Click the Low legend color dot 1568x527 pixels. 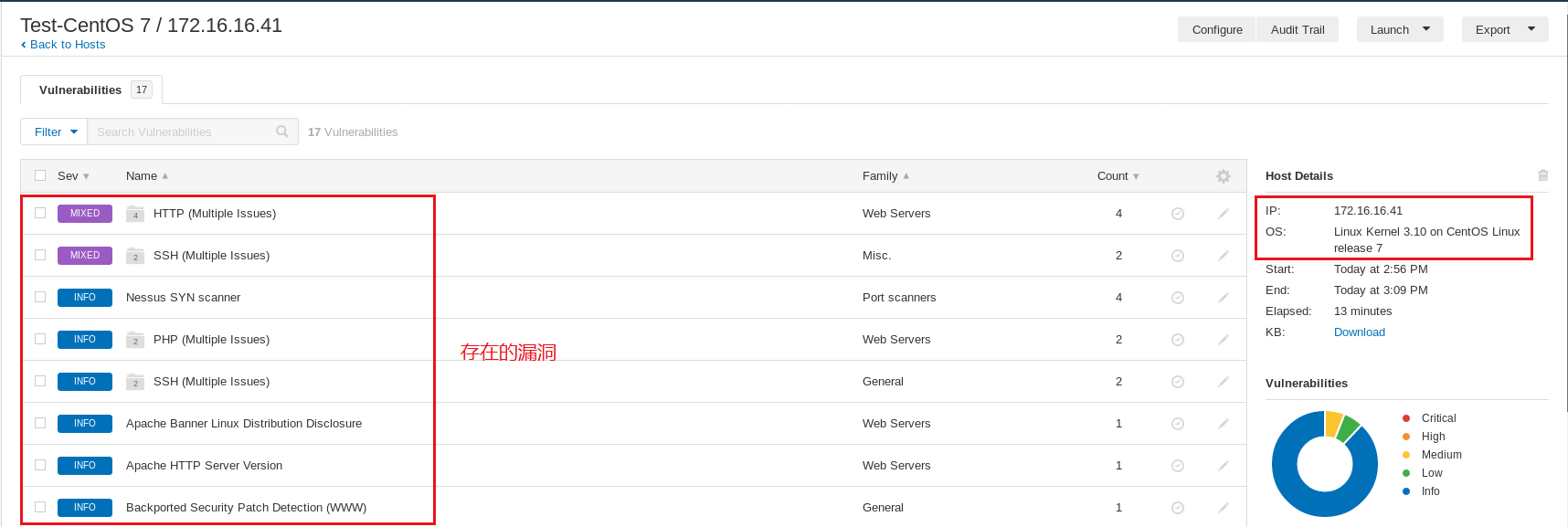point(1406,473)
